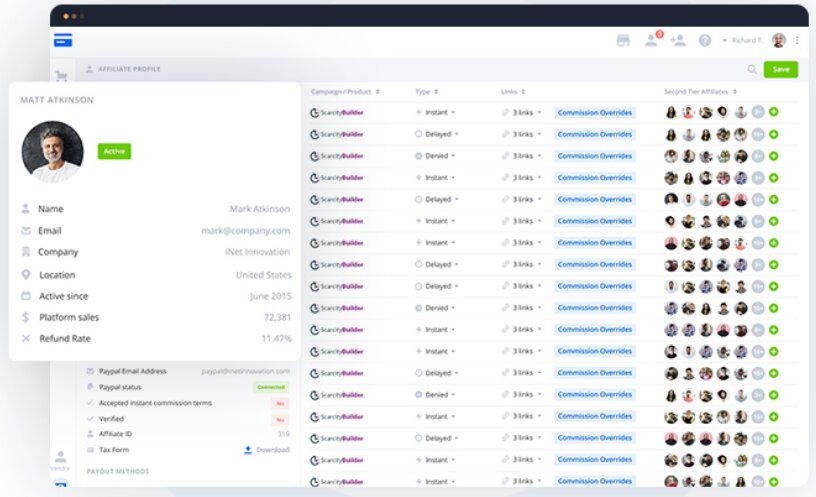Click the Connected Paypal status badge

coord(271,387)
